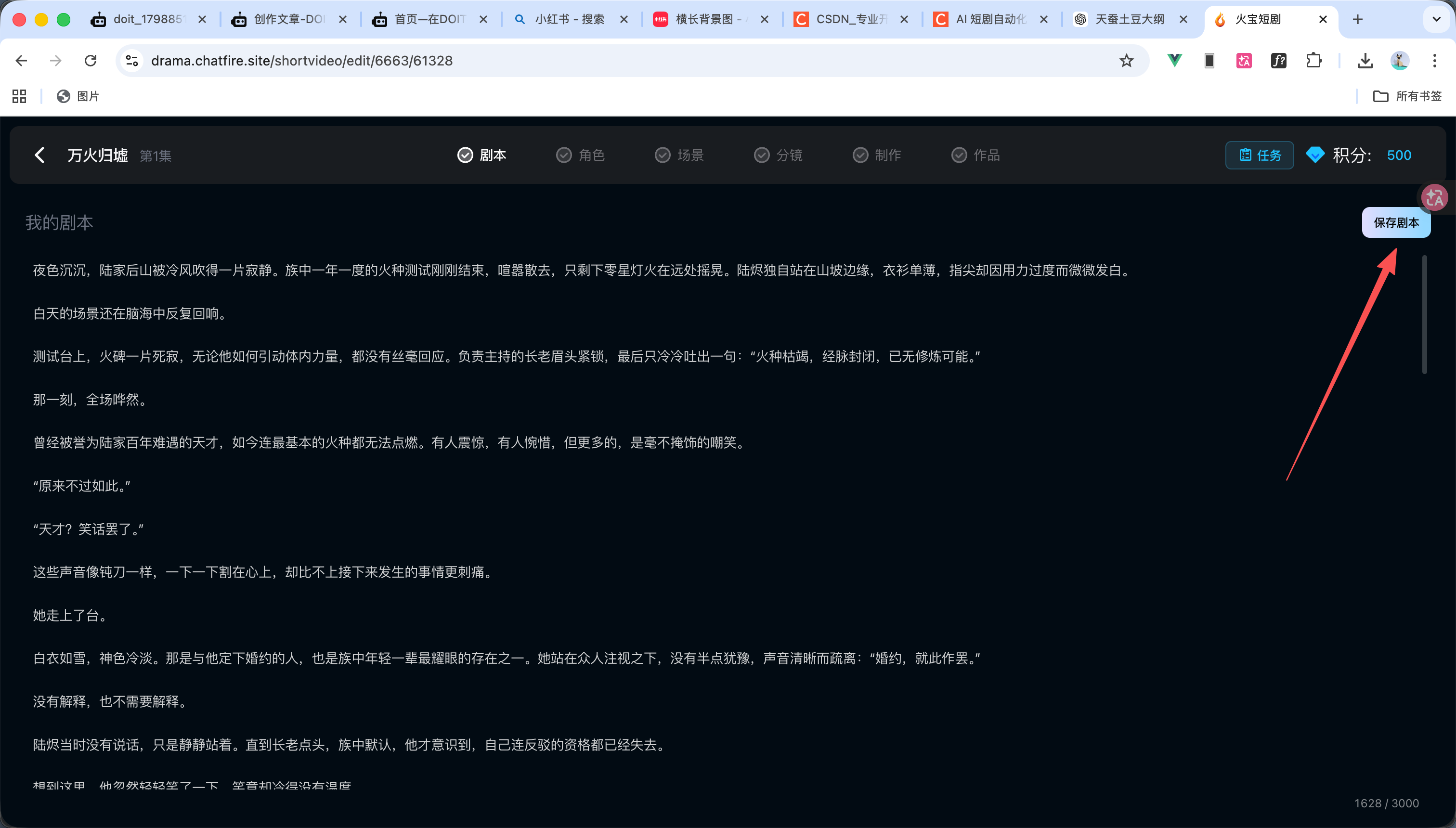Click the bookmark star in the address bar
This screenshot has width=1456, height=828.
[x=1126, y=60]
